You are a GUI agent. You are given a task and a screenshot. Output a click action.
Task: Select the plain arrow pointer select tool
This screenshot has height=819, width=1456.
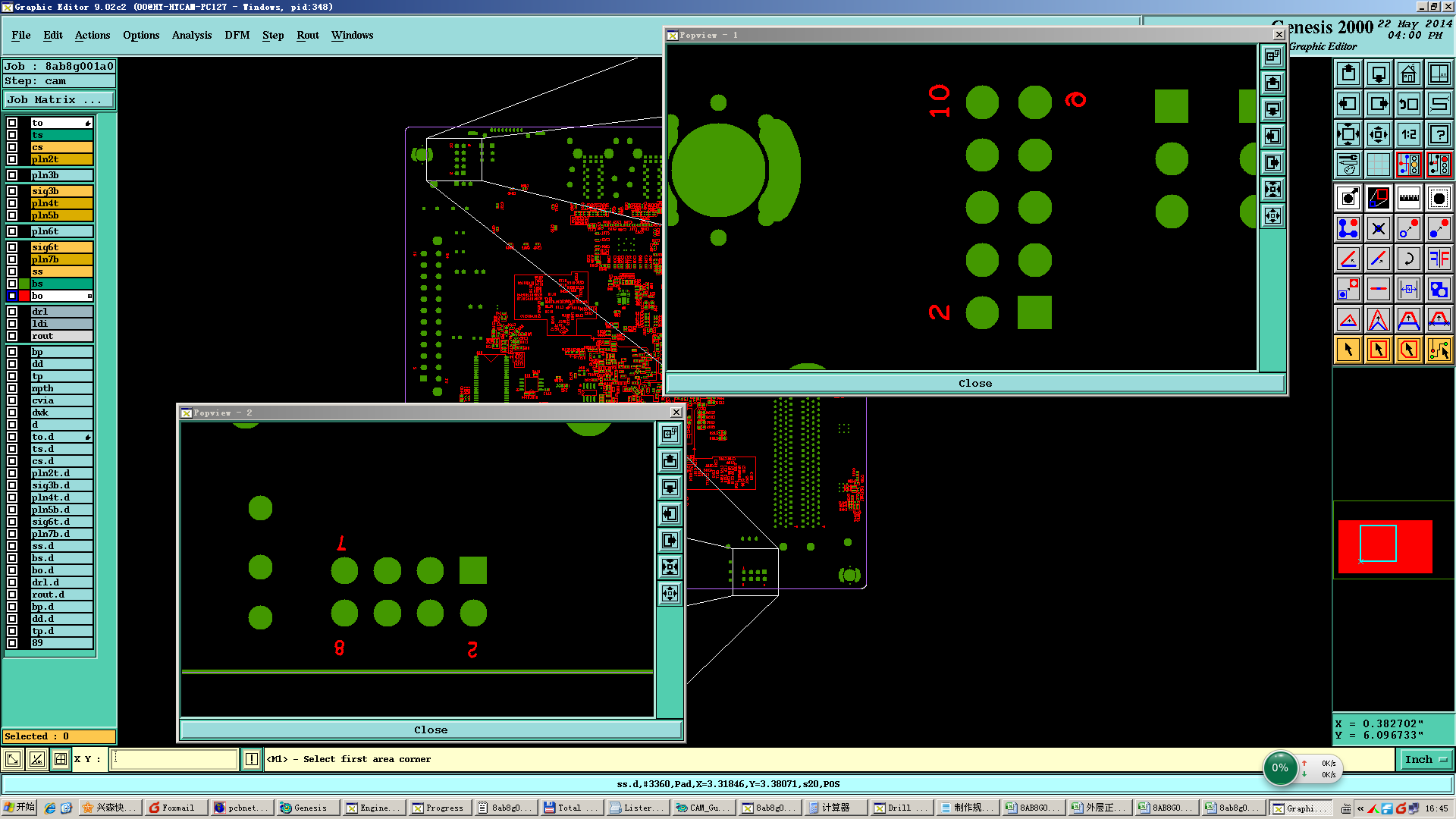pyautogui.click(x=1348, y=350)
